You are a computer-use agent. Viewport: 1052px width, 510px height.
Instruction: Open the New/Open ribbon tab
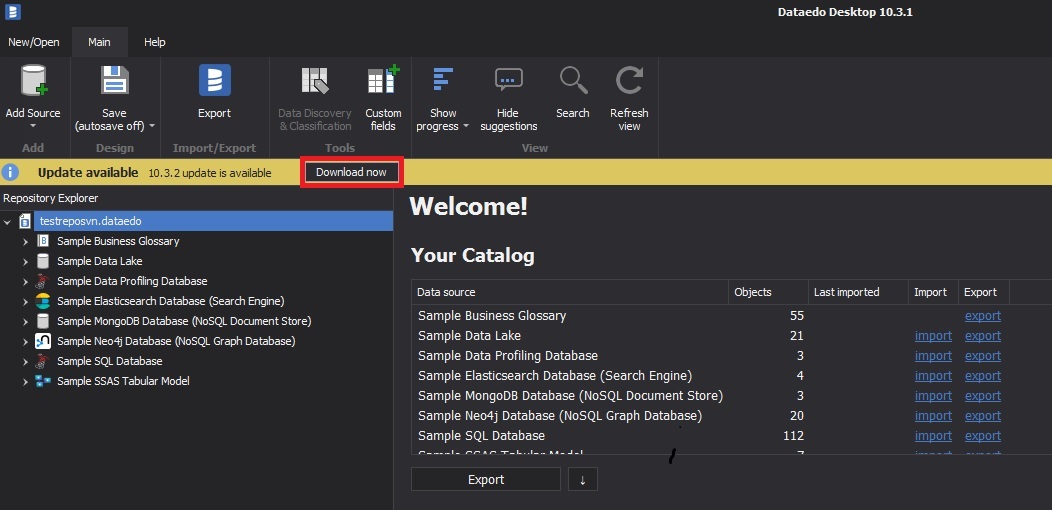(34, 42)
